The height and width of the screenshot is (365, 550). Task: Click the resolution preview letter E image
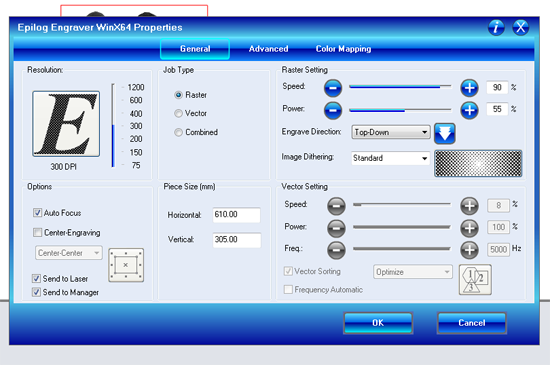pyautogui.click(x=66, y=124)
